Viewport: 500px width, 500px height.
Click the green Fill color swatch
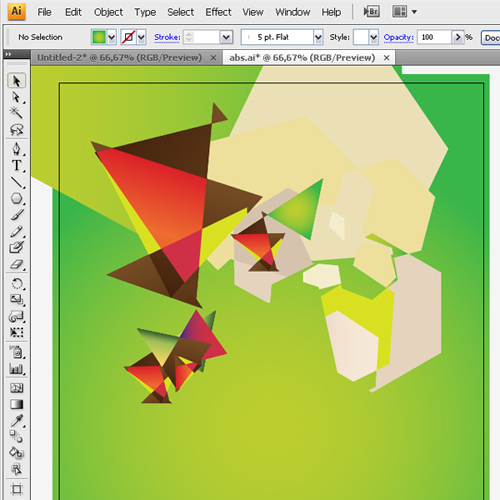tap(99, 37)
